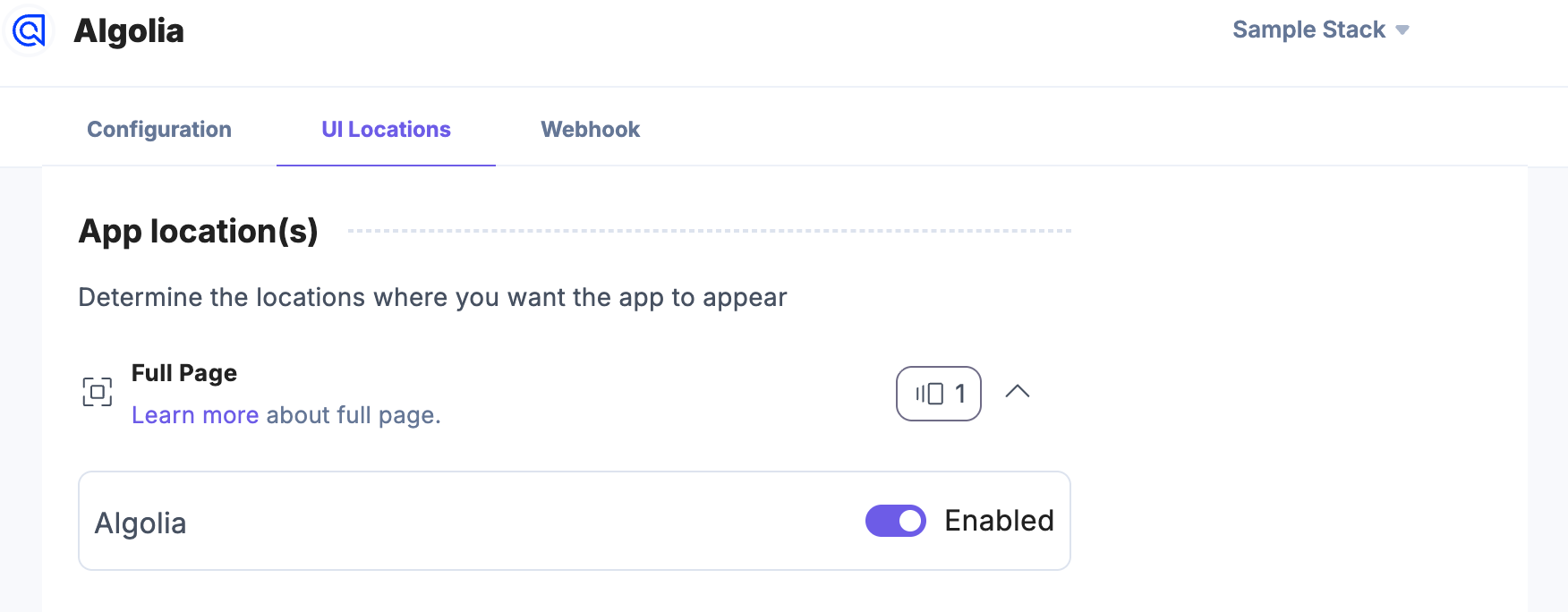Disable the Algolia full page toggle
Screen dimensions: 1568x612
click(x=895, y=521)
